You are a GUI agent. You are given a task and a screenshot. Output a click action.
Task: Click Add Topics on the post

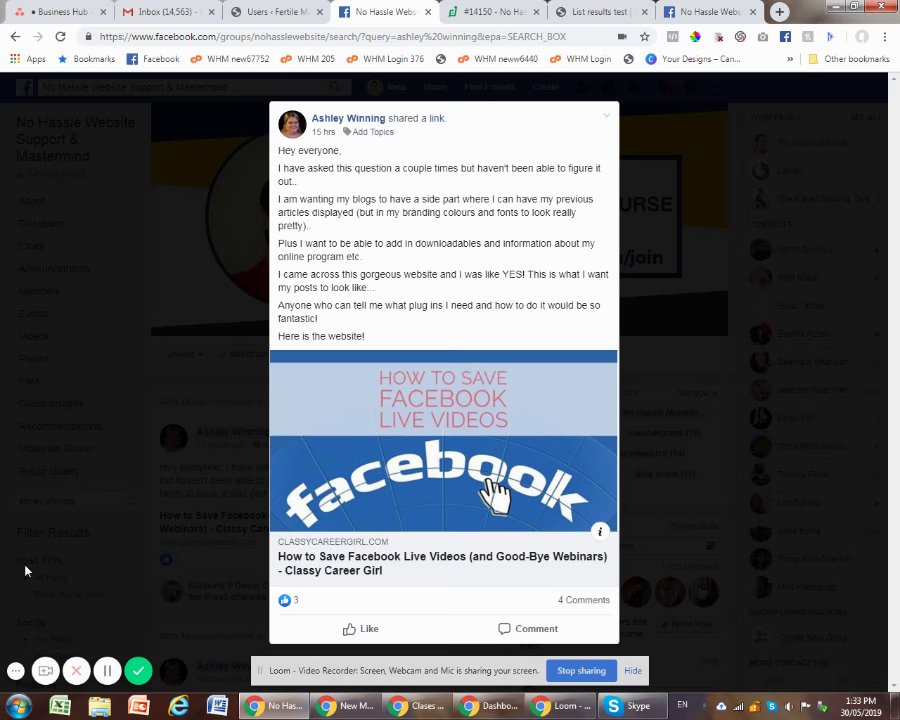(x=368, y=132)
